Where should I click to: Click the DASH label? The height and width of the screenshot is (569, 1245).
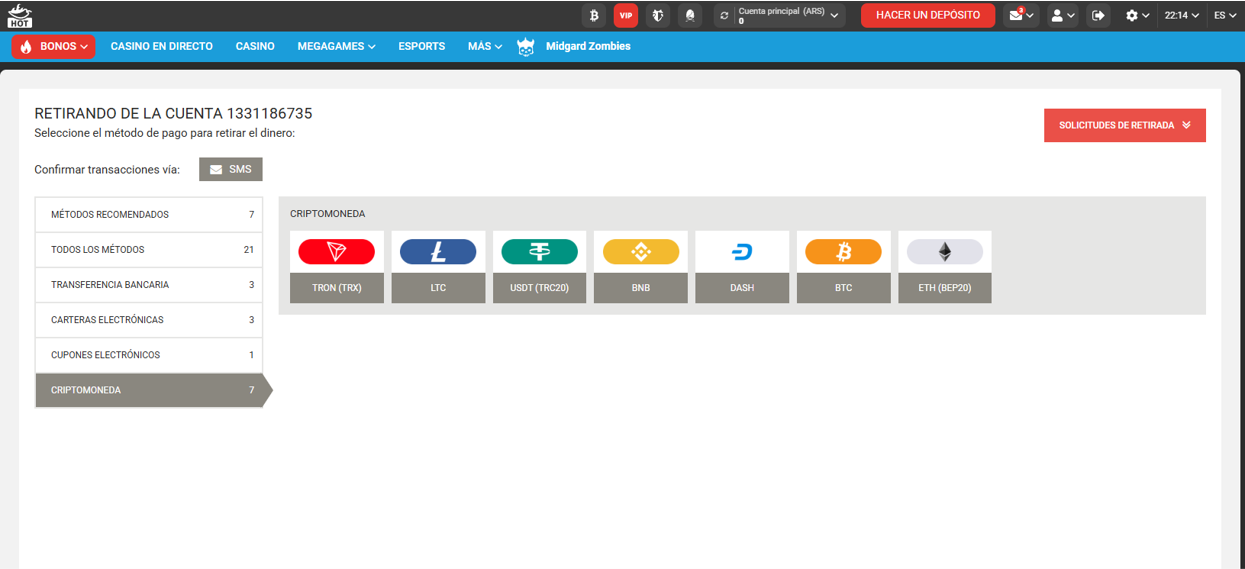[742, 288]
